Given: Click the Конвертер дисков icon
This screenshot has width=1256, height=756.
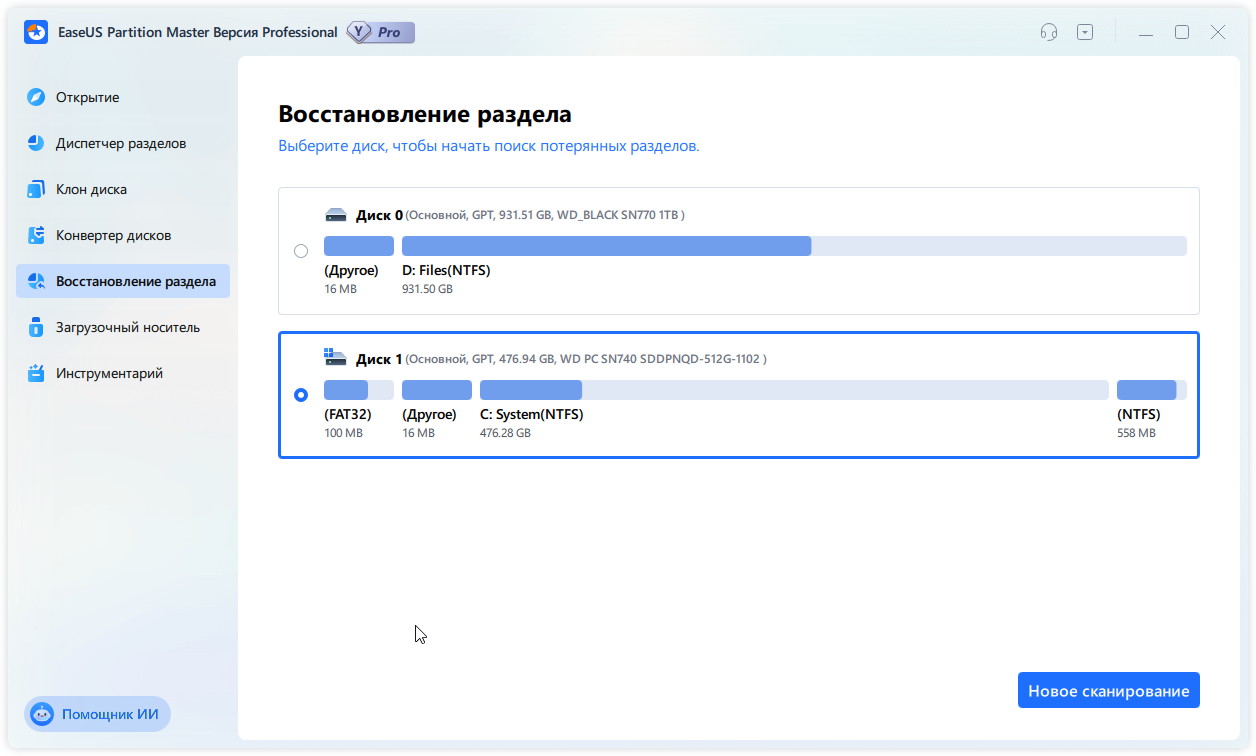Looking at the screenshot, I should [37, 235].
